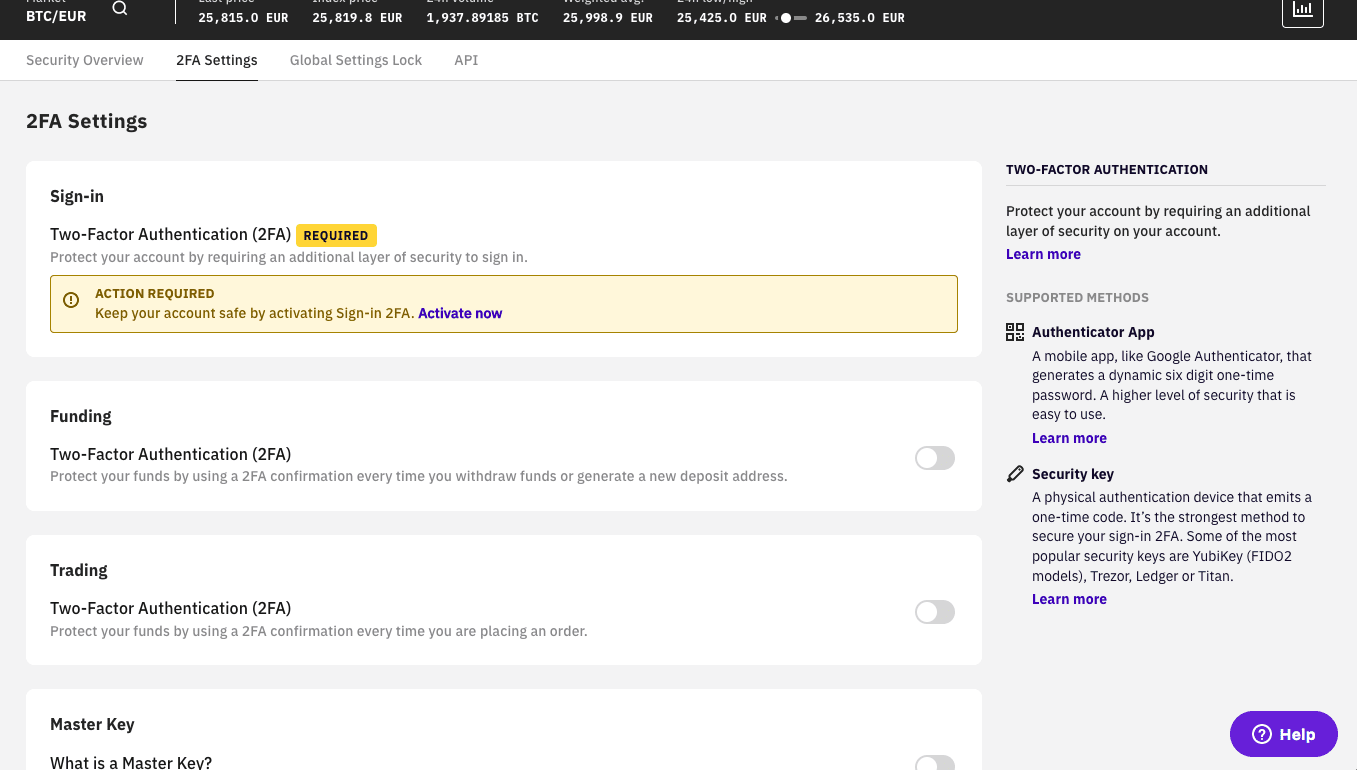Open the market search magnifier icon
1357x770 pixels.
[x=120, y=9]
